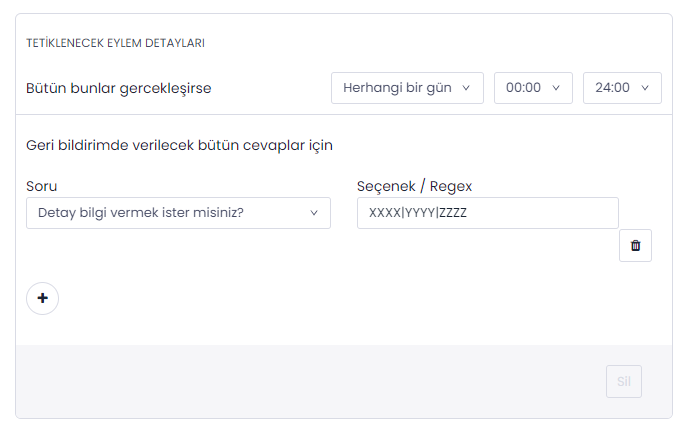This screenshot has height=427, width=686.
Task: Click the "Seçenek / Regex" field label
Action: click(x=414, y=186)
